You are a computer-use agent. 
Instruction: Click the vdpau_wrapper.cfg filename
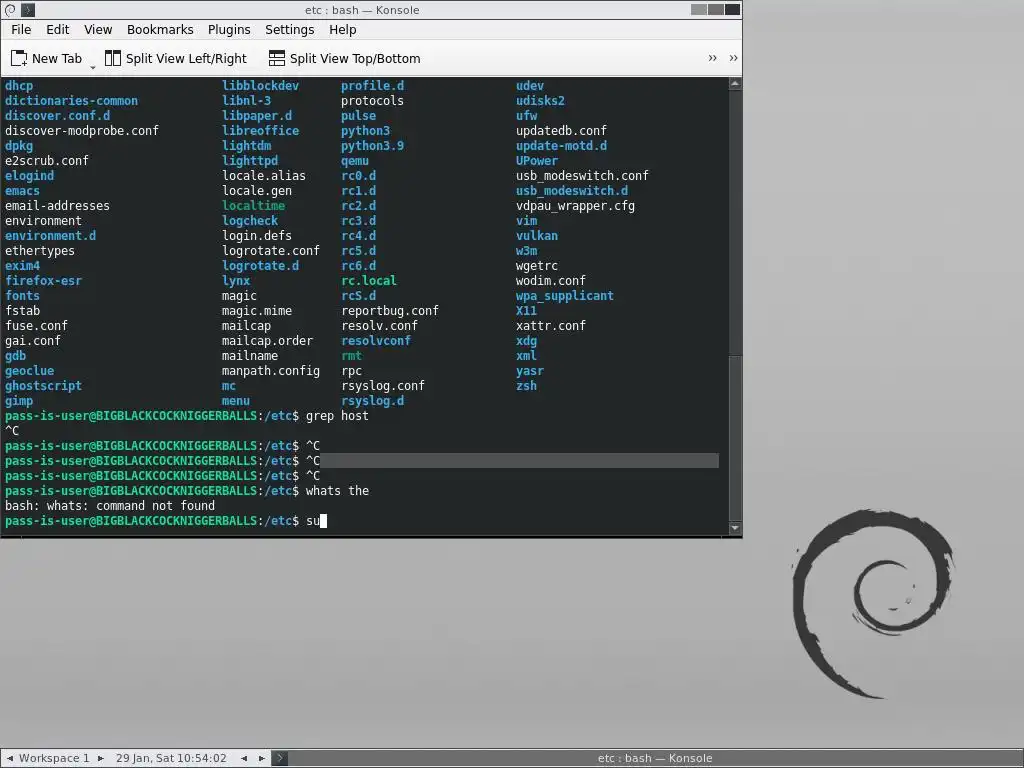575,206
